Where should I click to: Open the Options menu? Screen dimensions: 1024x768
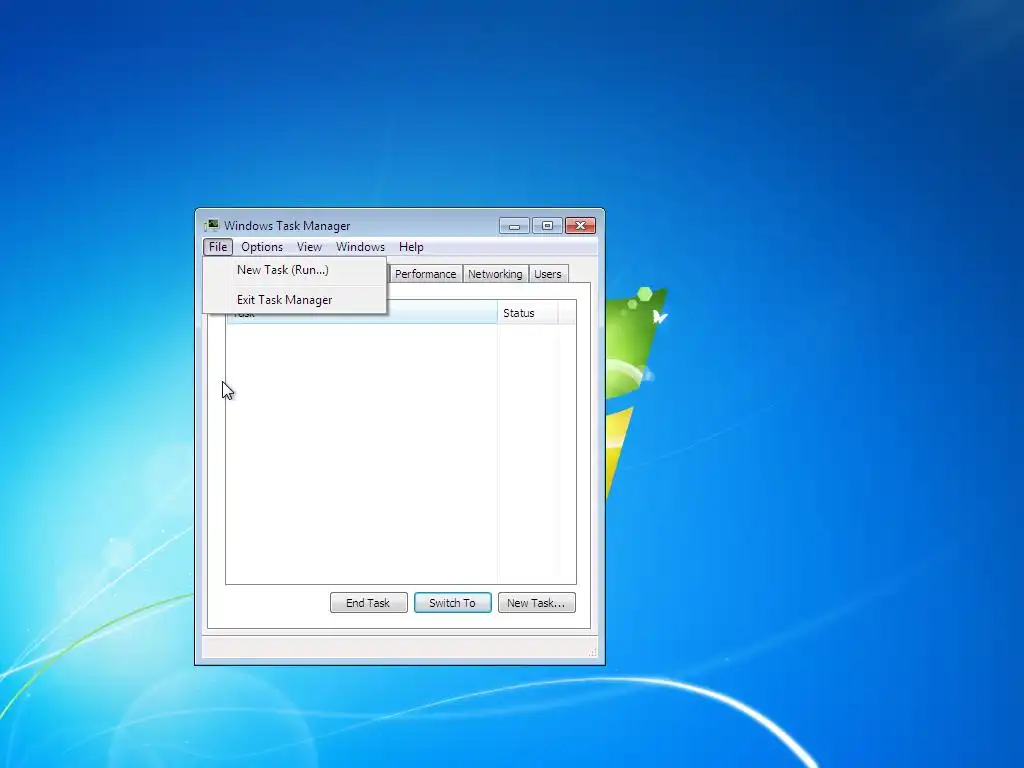[x=262, y=247]
